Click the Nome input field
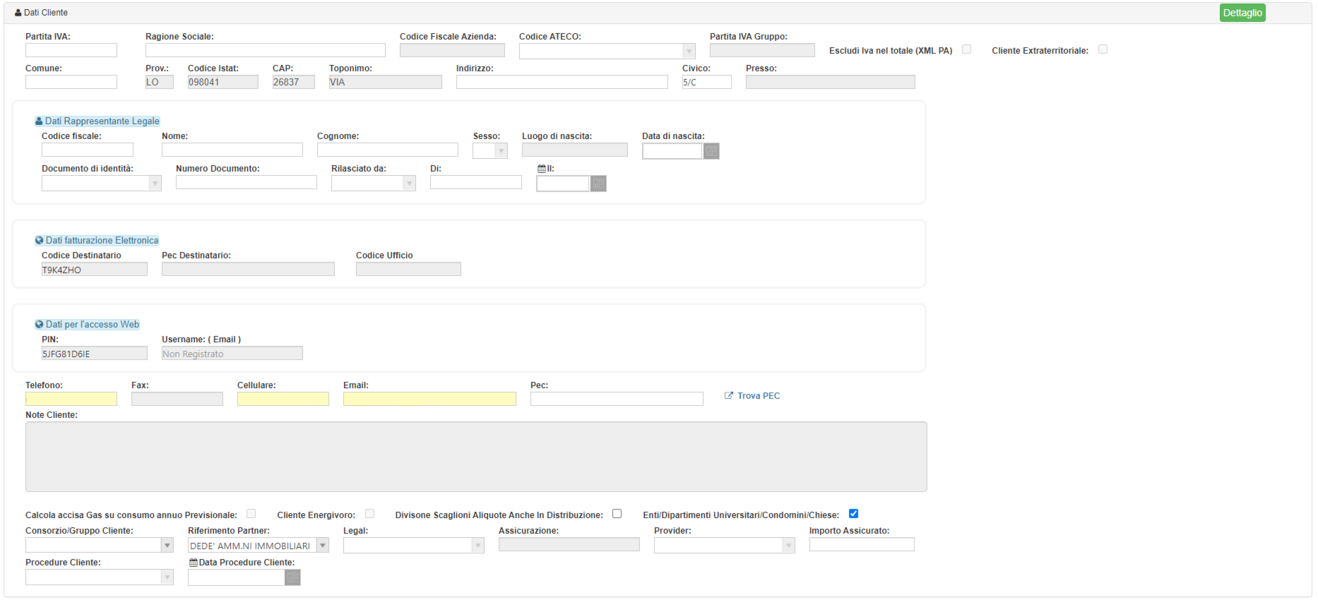This screenshot has width=1318, height=600. [x=232, y=150]
